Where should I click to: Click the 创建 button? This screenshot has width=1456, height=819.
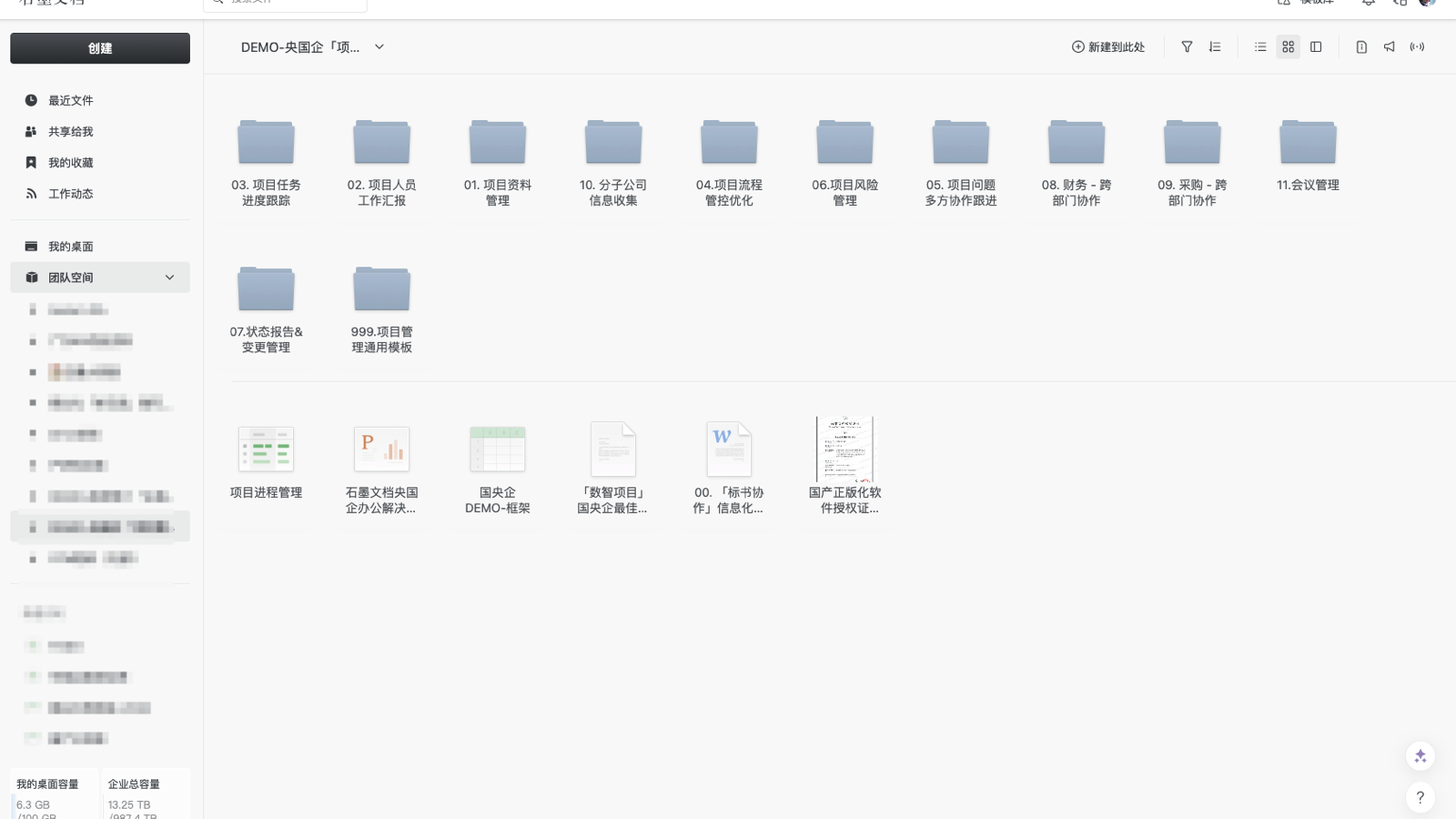100,48
